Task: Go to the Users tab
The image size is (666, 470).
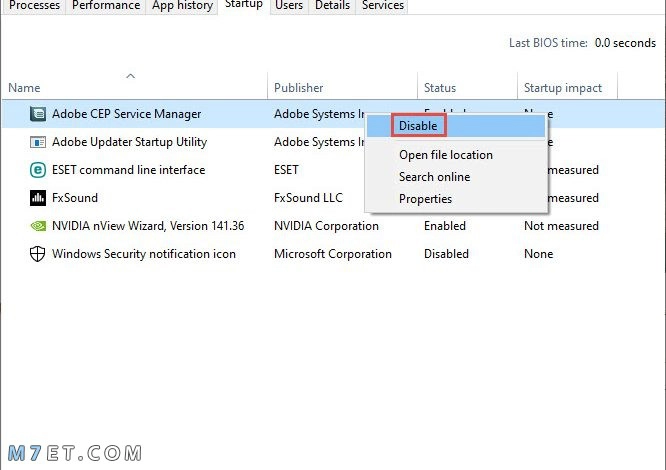Action: [289, 6]
